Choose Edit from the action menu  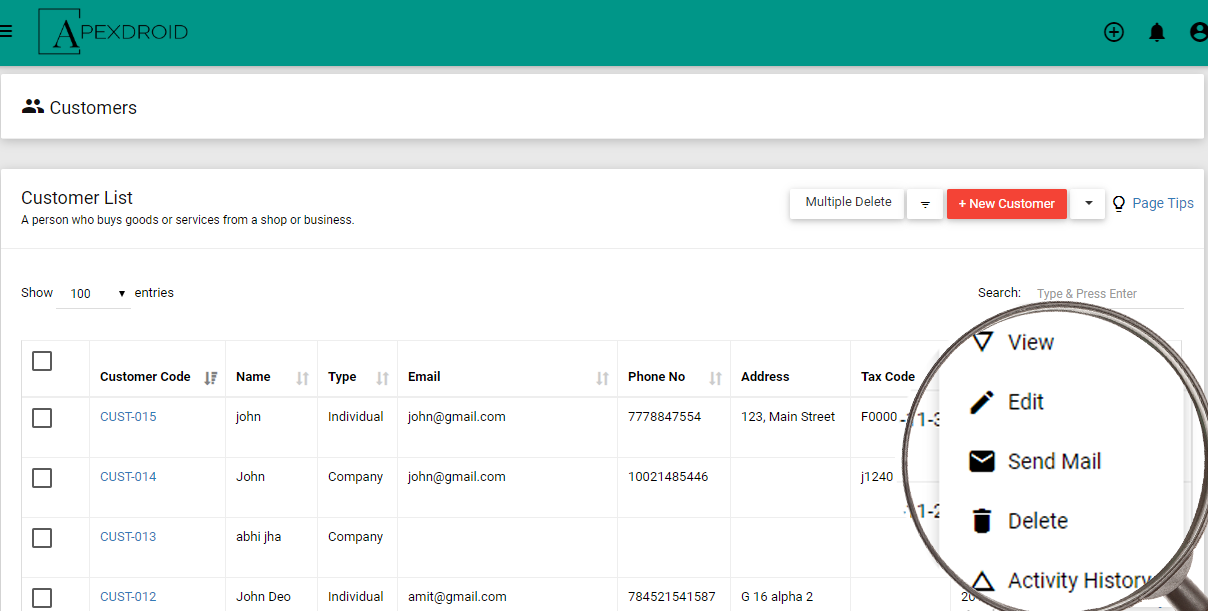[x=1026, y=402]
